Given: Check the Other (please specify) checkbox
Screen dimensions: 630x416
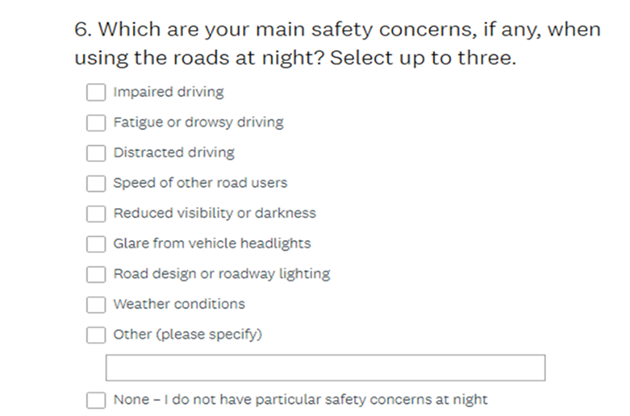Looking at the screenshot, I should point(95,334).
